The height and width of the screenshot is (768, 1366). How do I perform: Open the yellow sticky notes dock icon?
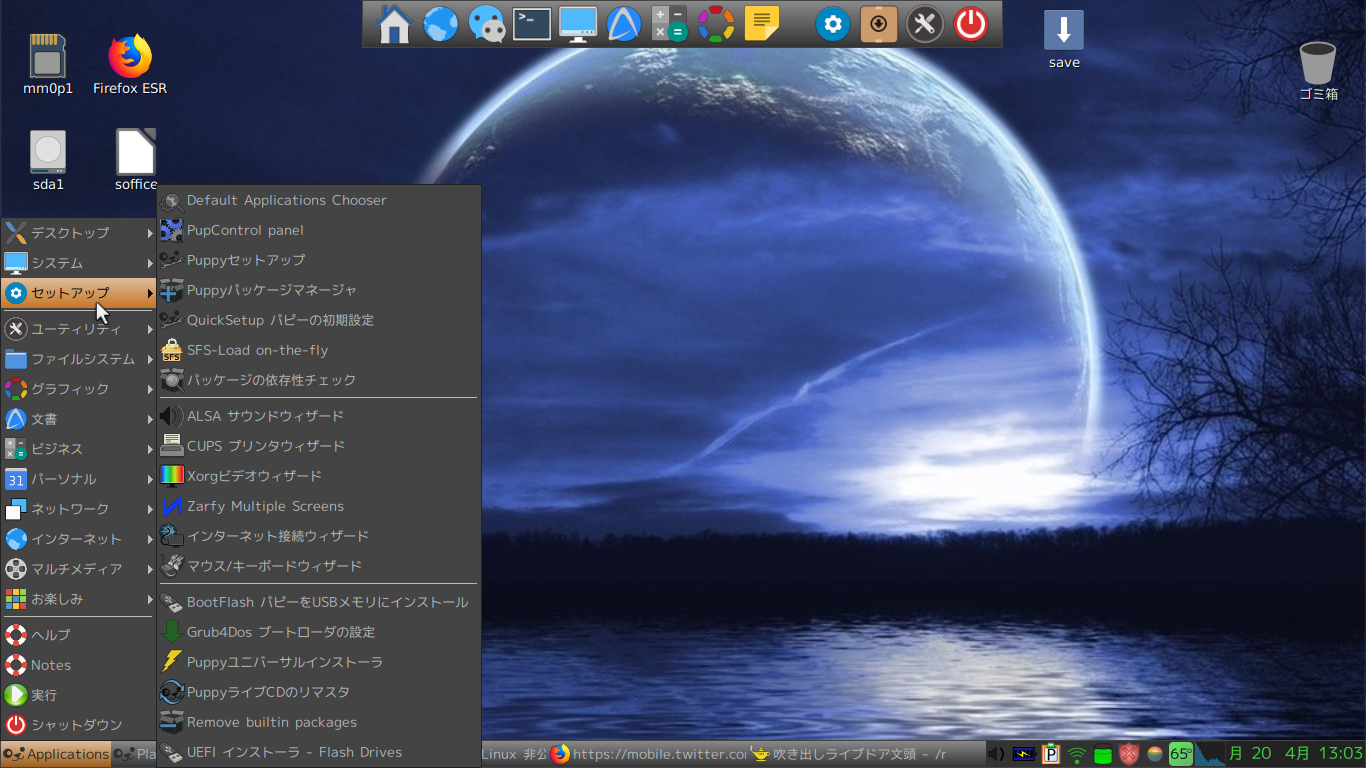[x=762, y=24]
